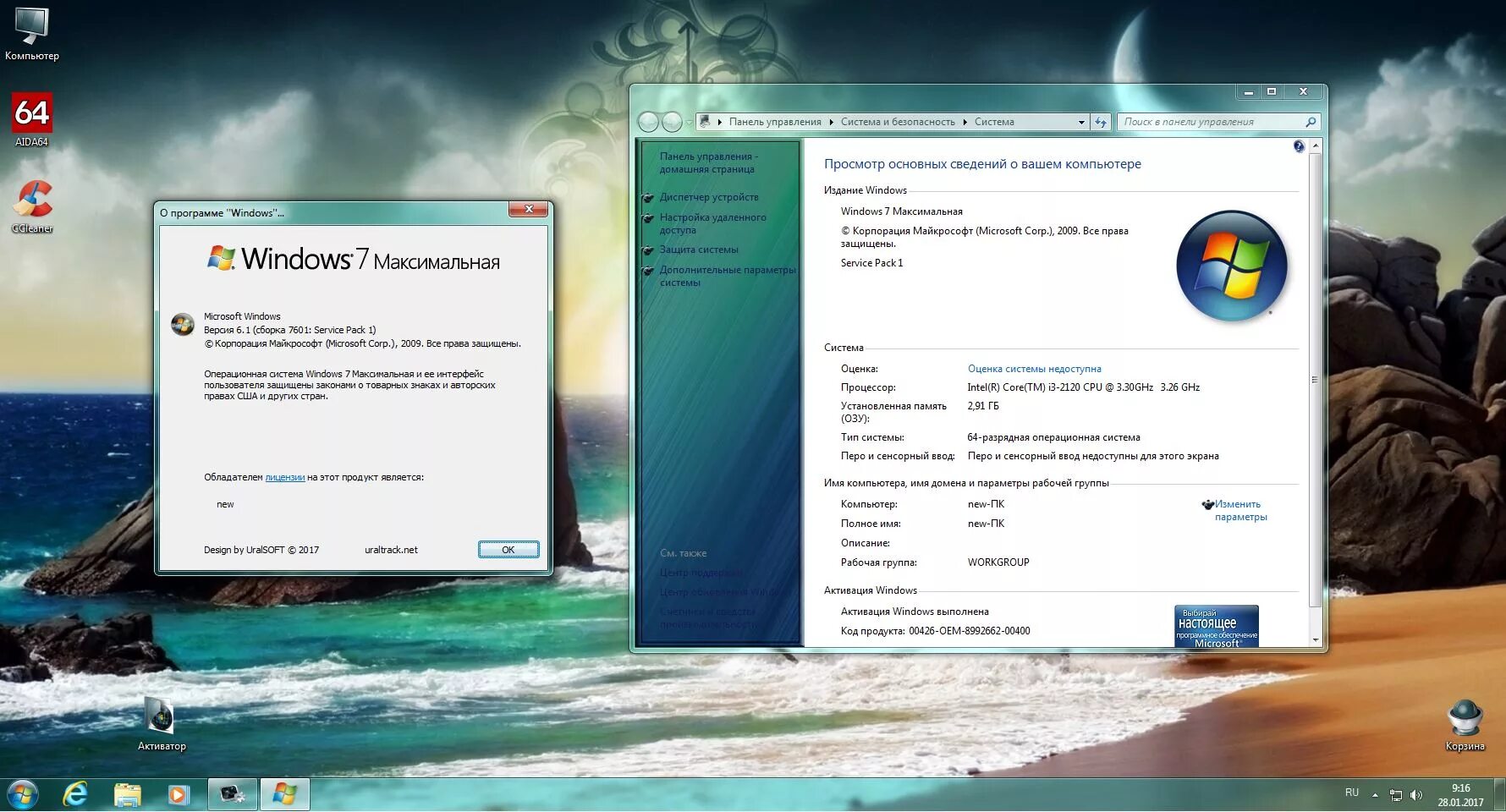The height and width of the screenshot is (812, 1506).
Task: Click the network tray icon
Action: pos(1396,795)
